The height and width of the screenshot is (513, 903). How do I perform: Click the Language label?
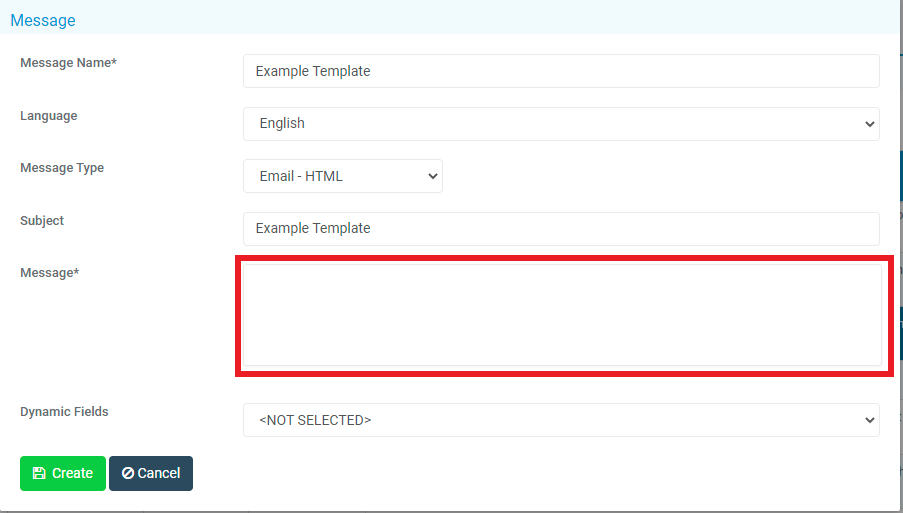pyautogui.click(x=49, y=116)
